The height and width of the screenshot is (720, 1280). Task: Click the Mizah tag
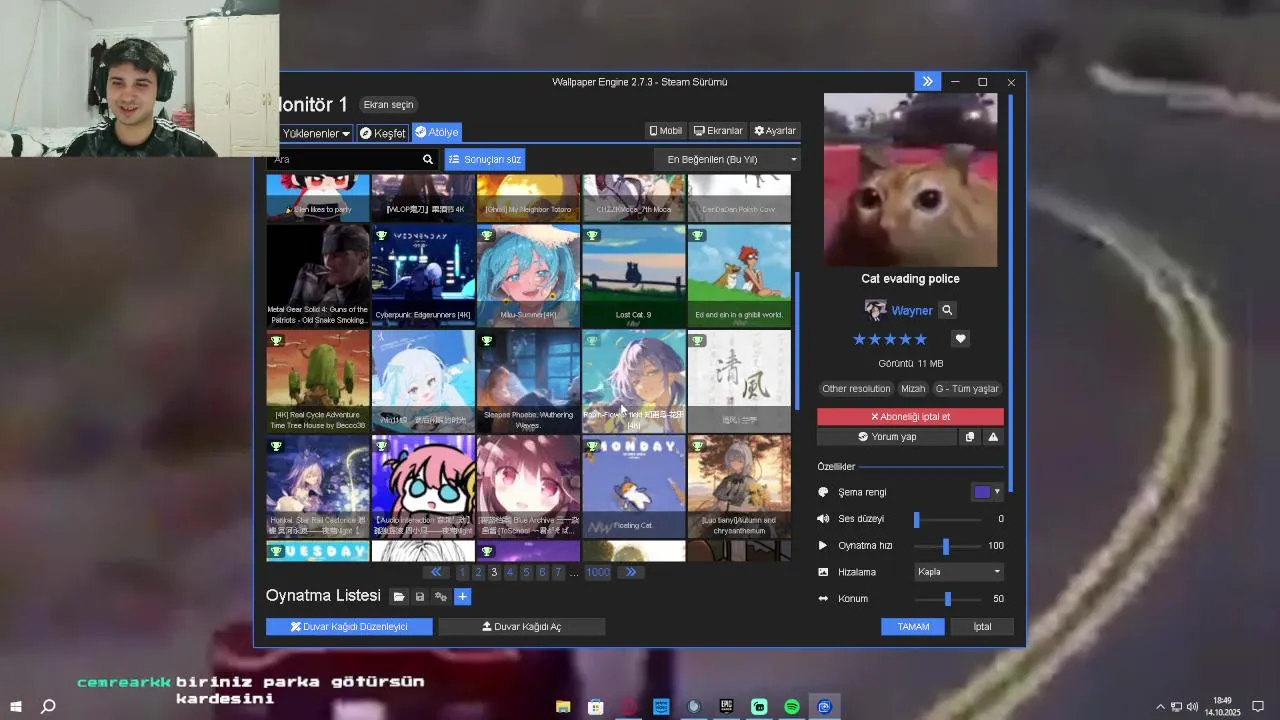[913, 389]
